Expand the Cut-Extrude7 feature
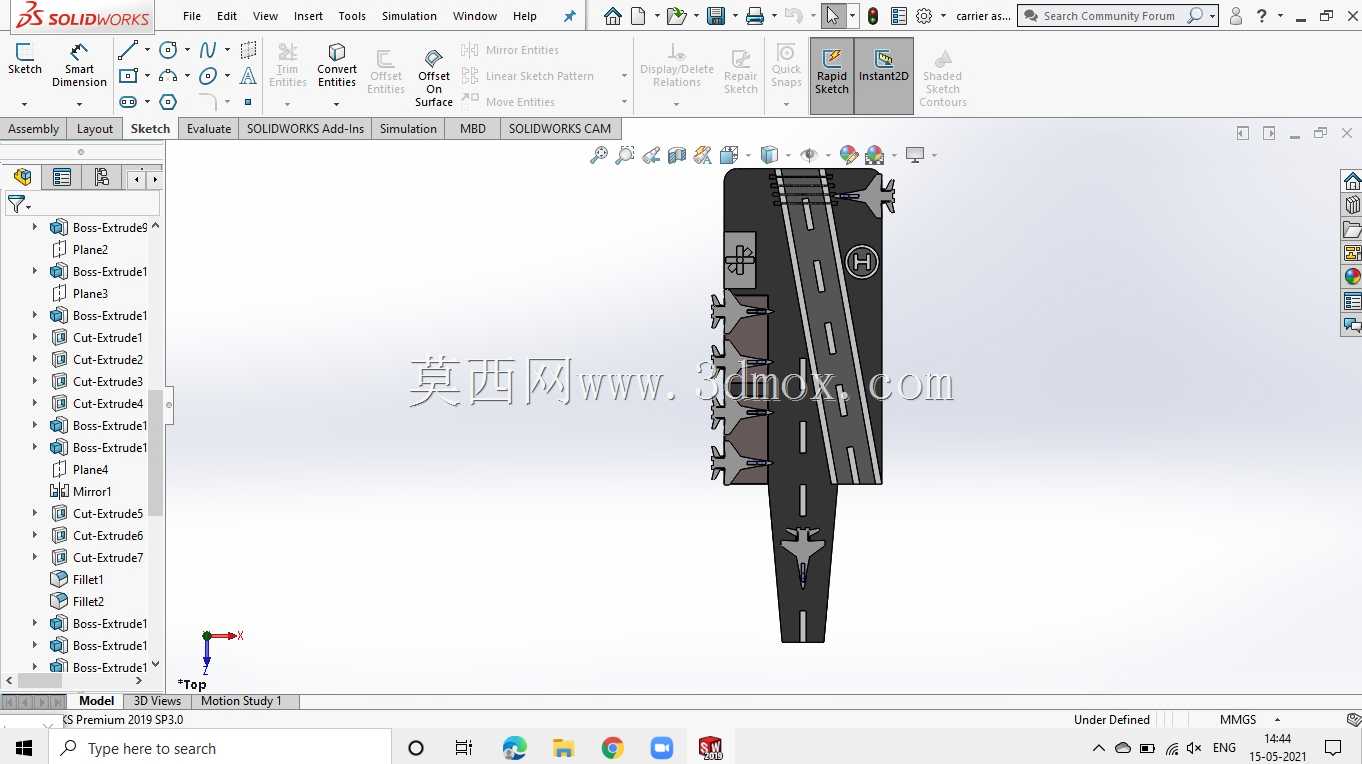1362x764 pixels. [x=35, y=557]
